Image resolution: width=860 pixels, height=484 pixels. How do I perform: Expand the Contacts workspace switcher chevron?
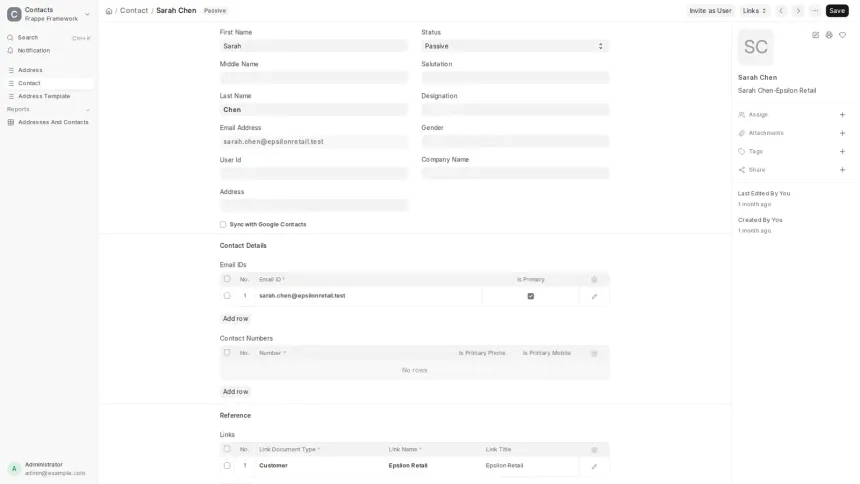87,14
